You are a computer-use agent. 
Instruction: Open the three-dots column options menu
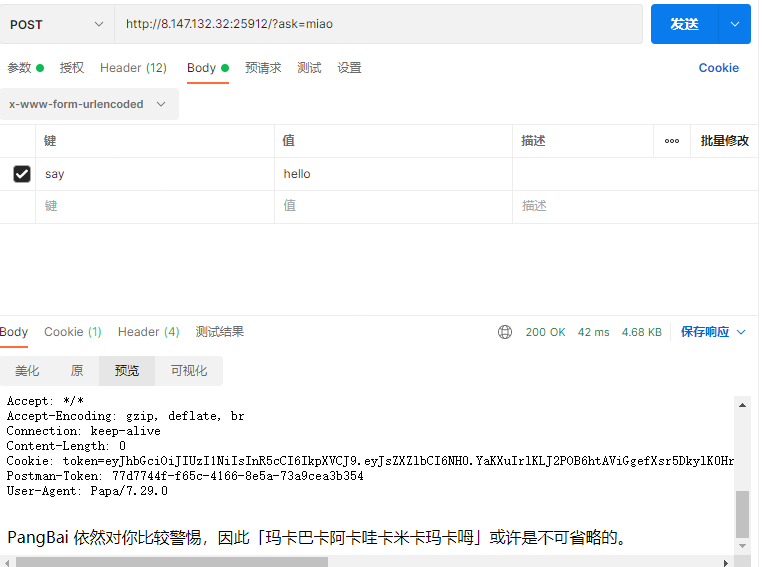click(x=671, y=141)
